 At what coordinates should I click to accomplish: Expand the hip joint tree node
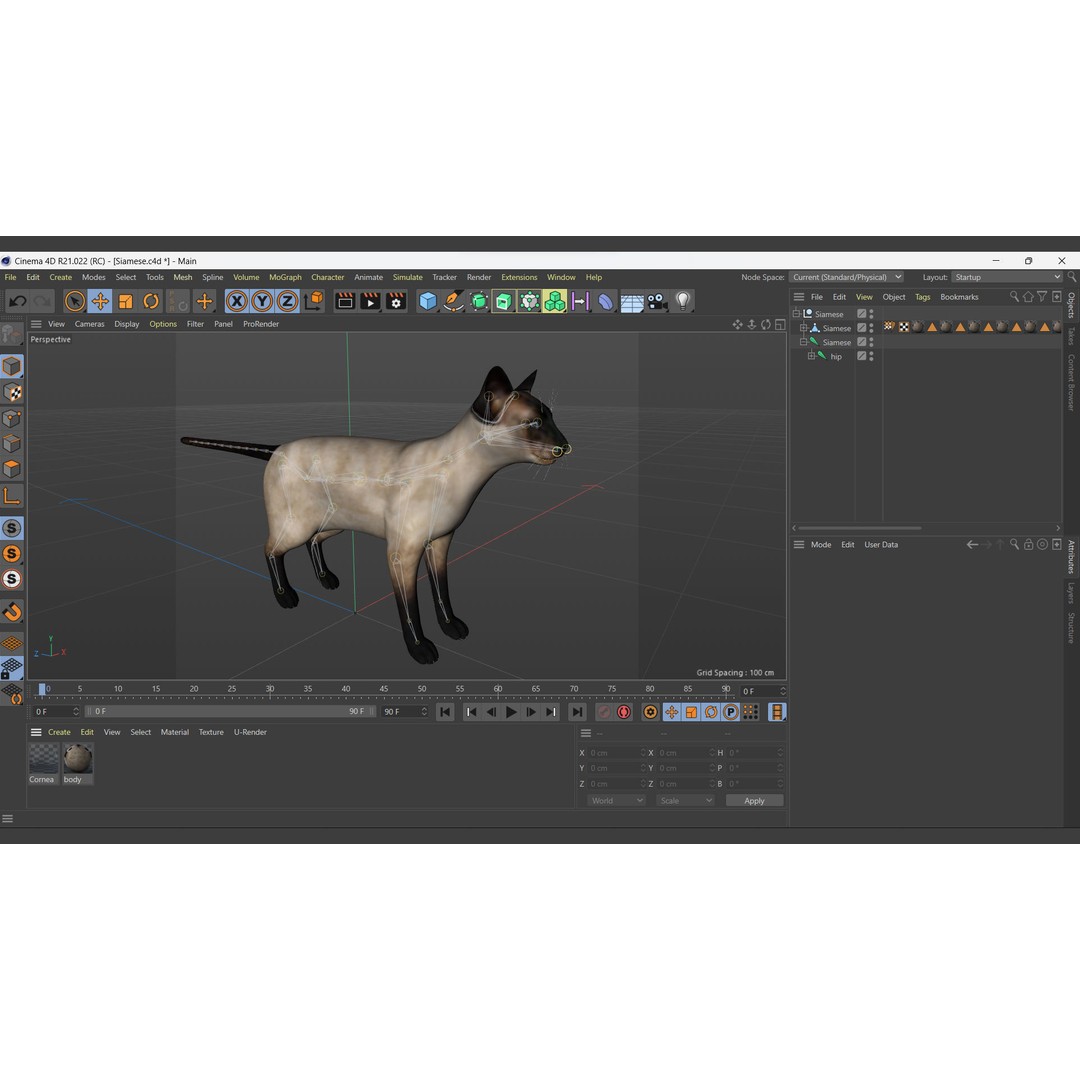pos(811,356)
